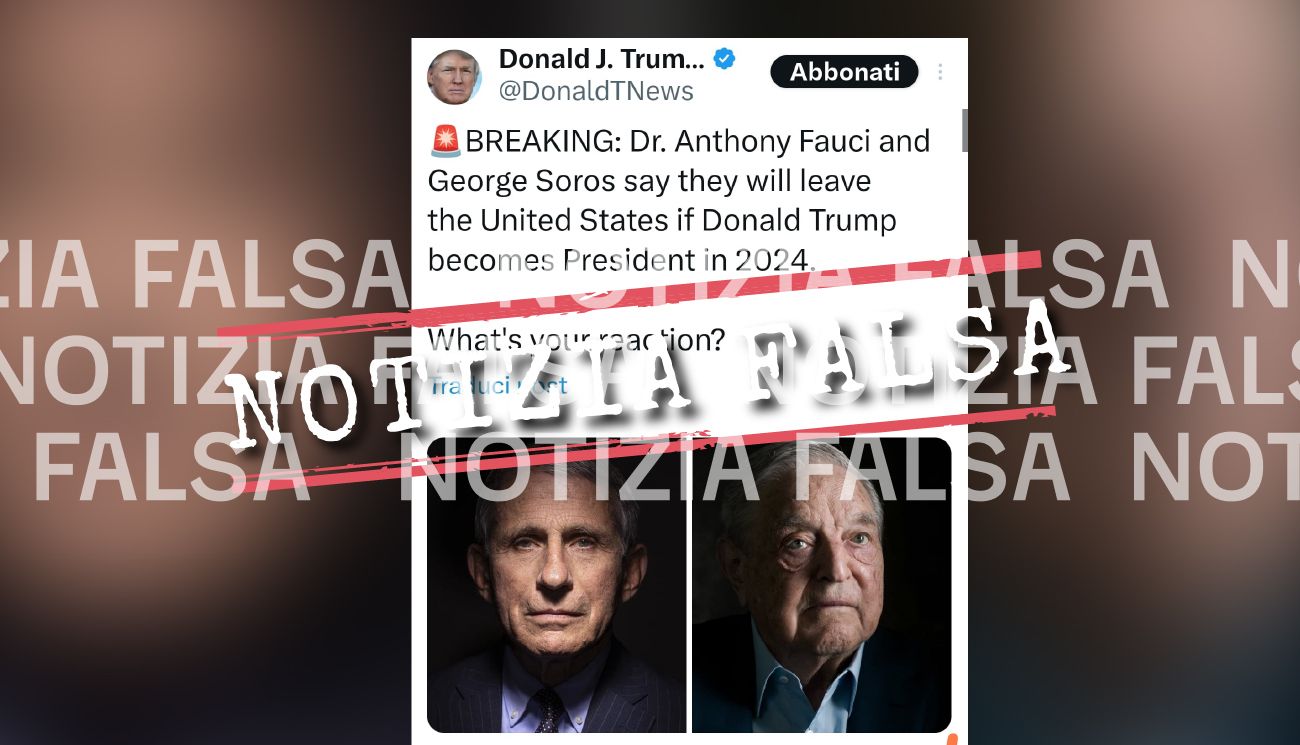
Task: Click the orange mark at tweet's bottom corner
Action: click(x=951, y=740)
